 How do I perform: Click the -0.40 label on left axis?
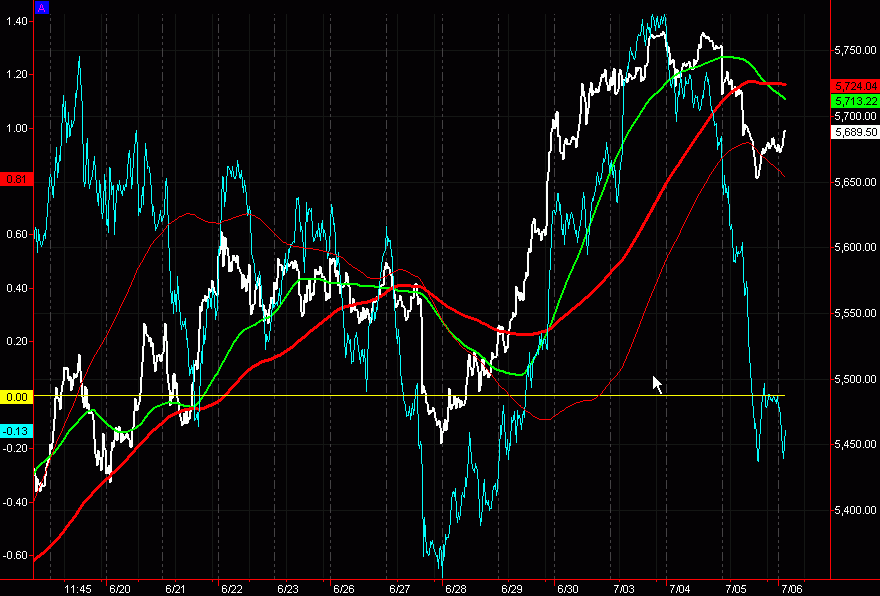(x=16, y=502)
